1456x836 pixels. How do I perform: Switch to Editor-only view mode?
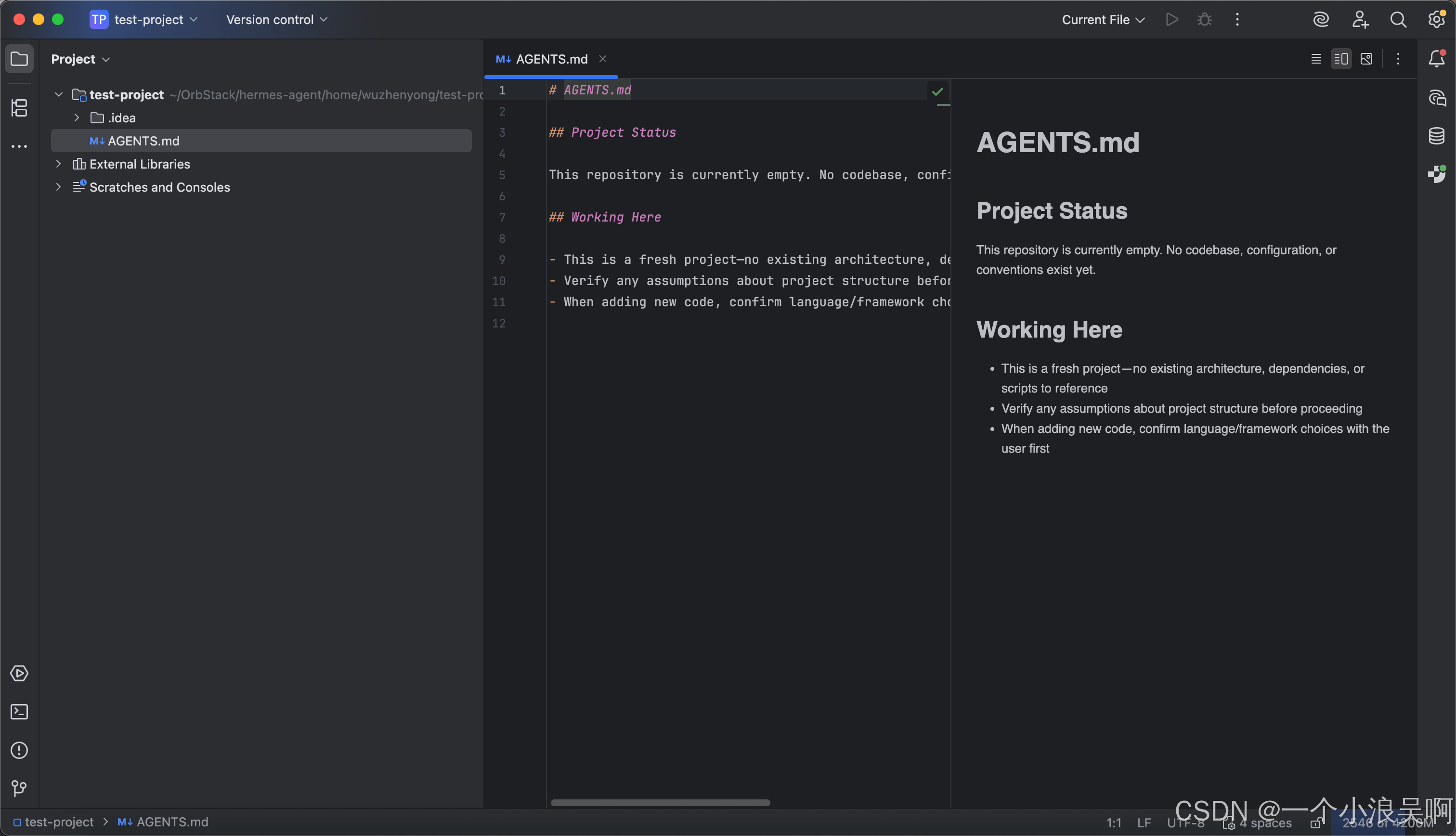pos(1316,59)
